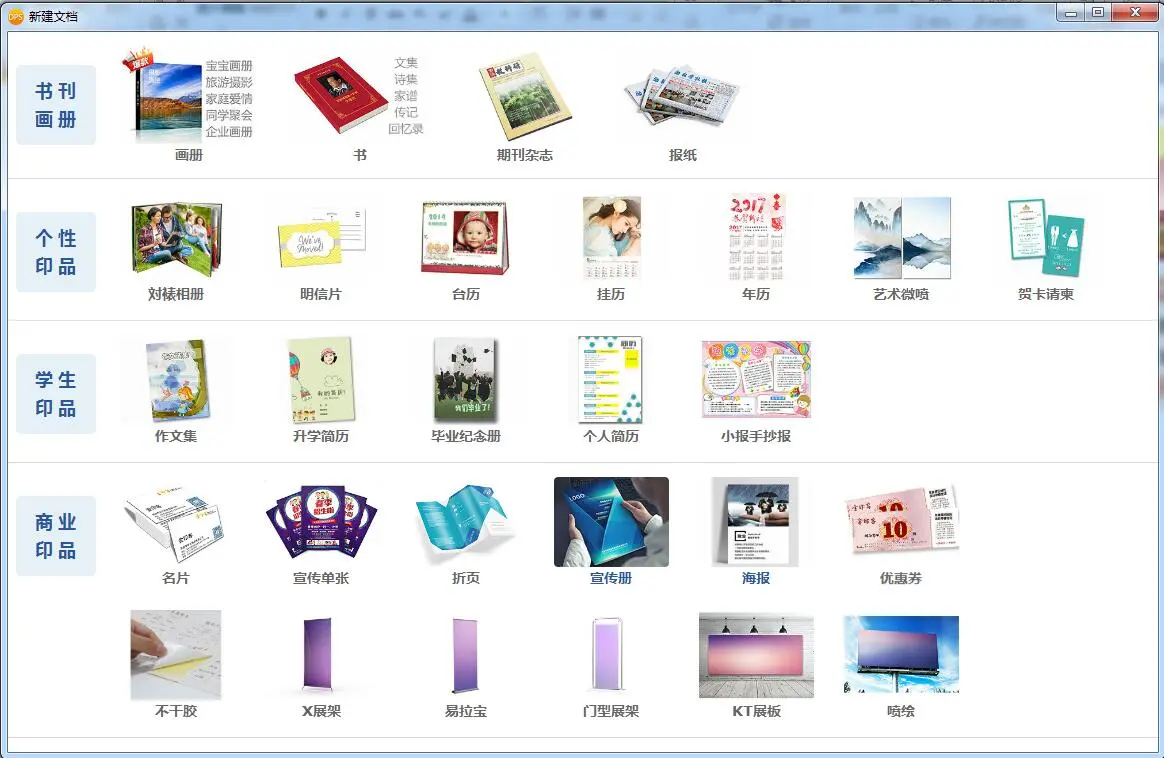Image resolution: width=1164 pixels, height=758 pixels.
Task: Switch to the 商业印品 category
Action: coord(55,534)
